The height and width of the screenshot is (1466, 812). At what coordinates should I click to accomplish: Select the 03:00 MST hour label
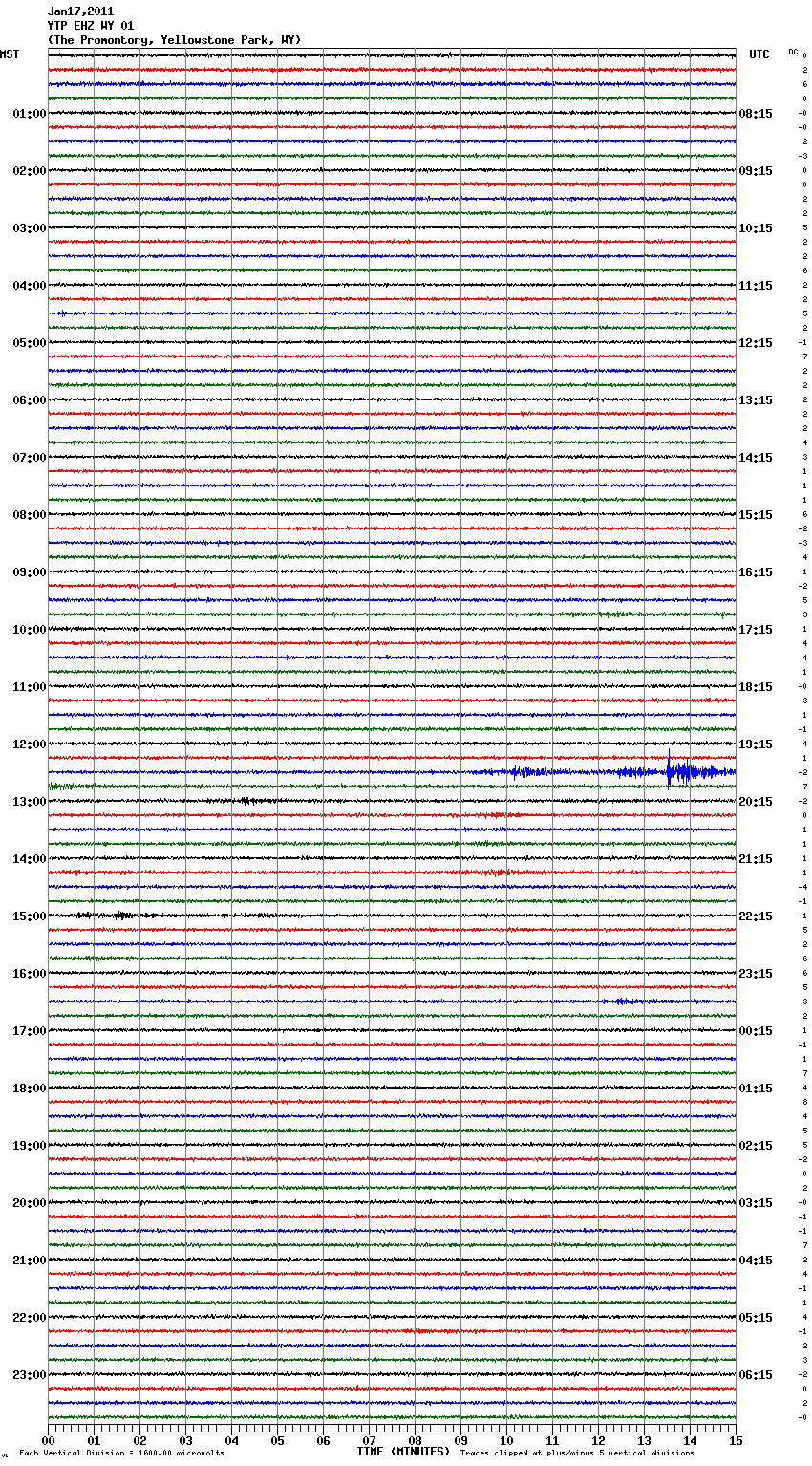pyautogui.click(x=30, y=228)
